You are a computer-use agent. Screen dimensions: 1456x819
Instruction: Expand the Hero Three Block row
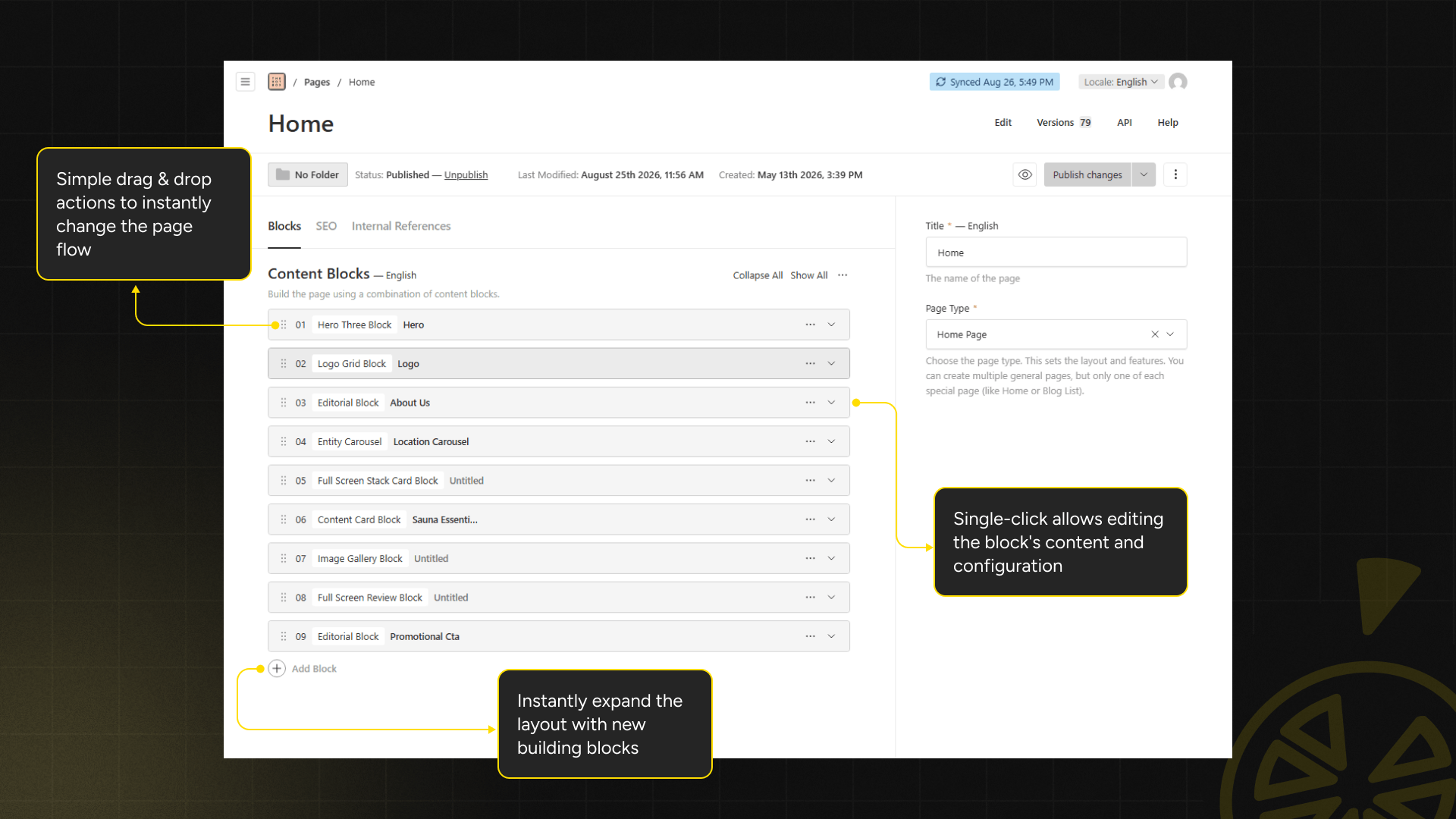(831, 325)
